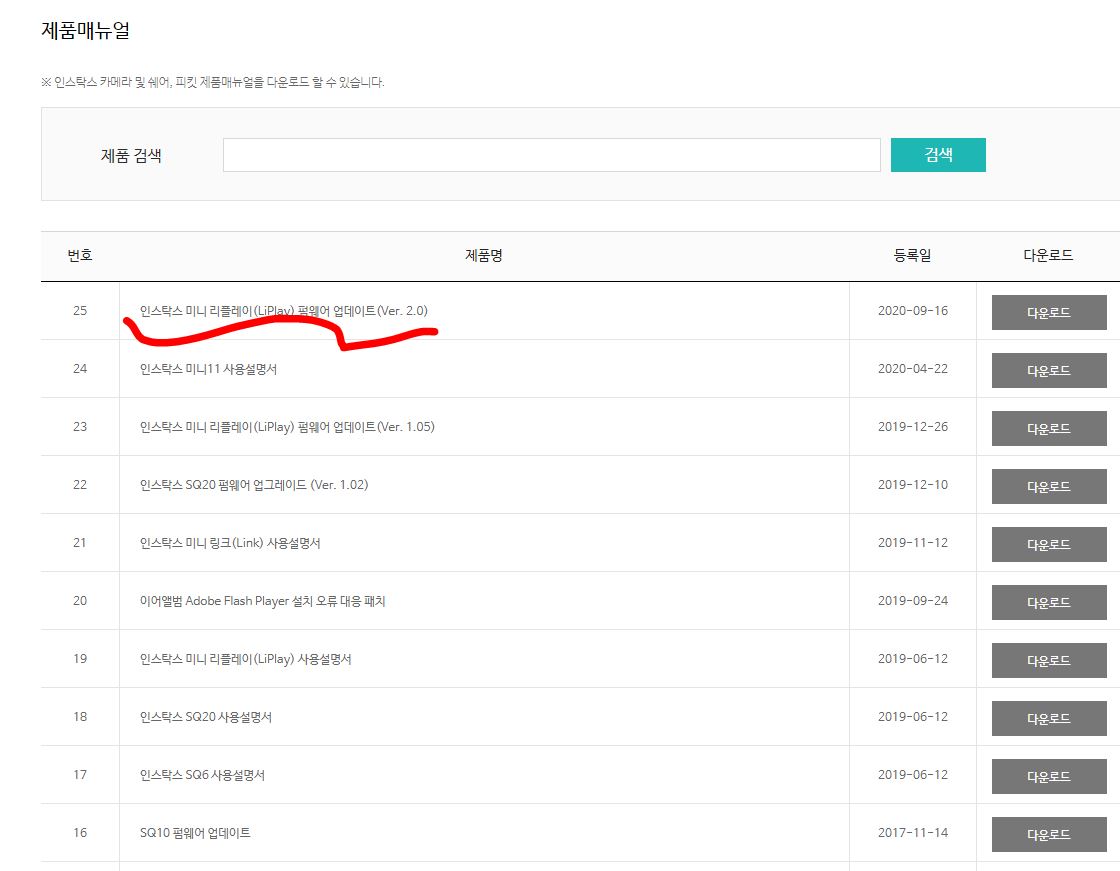Click the 번호 column header
Viewport: 1120px width, 871px height.
(80, 255)
